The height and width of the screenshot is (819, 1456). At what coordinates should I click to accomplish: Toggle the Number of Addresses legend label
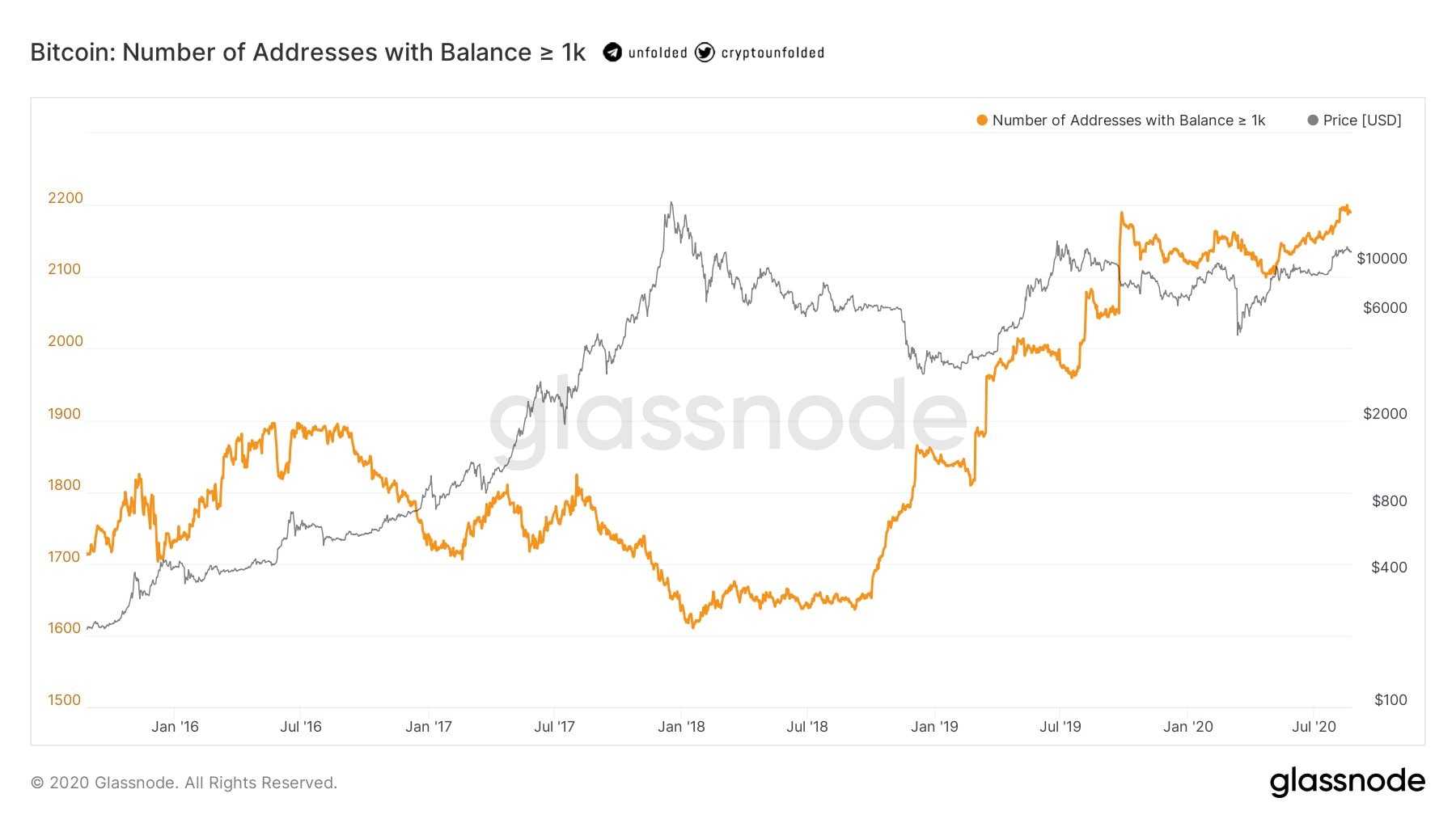1128,120
